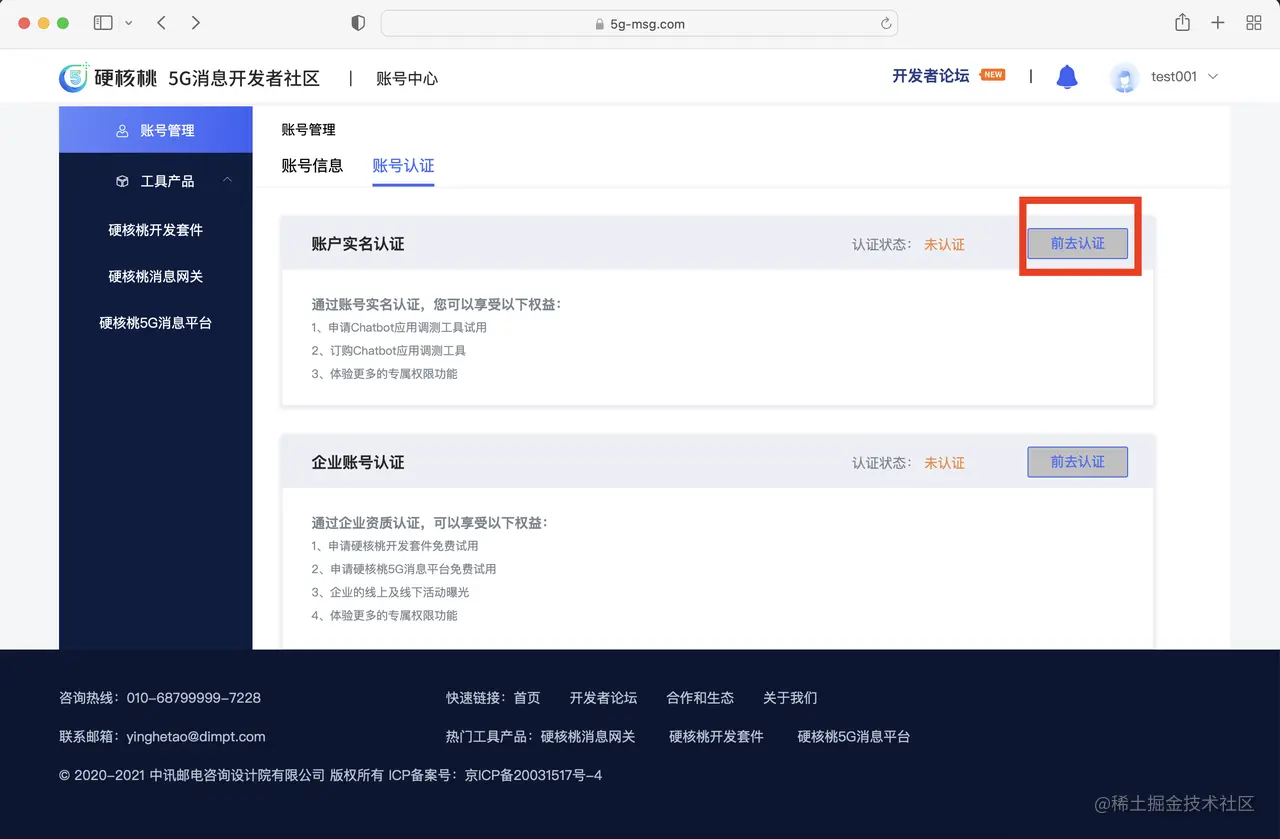Open the Safari share icon
The height and width of the screenshot is (839, 1280).
tap(1182, 22)
